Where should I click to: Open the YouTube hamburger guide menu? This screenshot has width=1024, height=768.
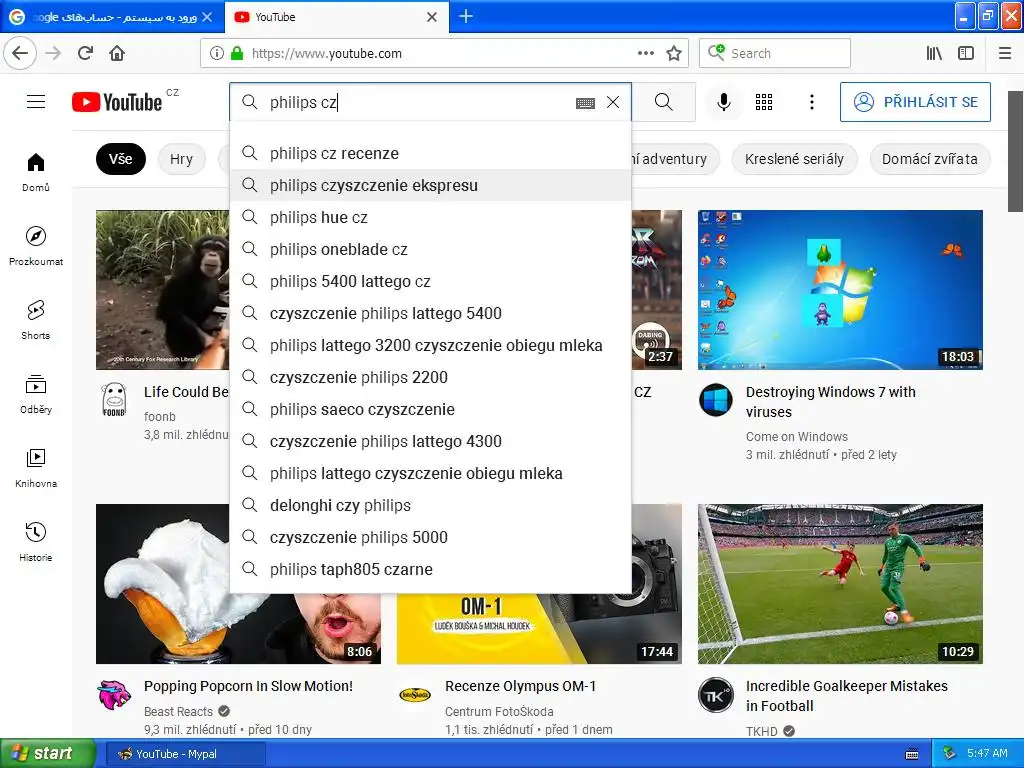[36, 102]
